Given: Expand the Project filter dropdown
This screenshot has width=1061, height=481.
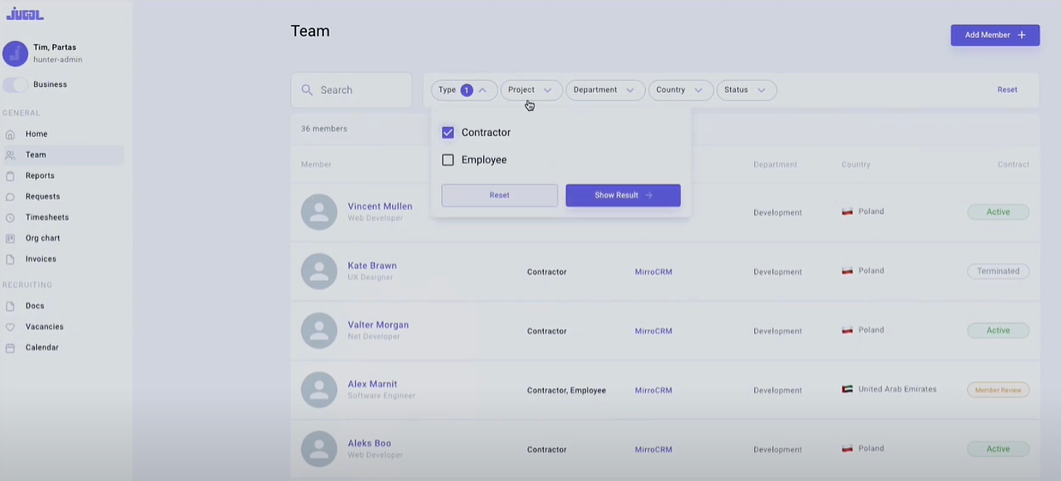Looking at the screenshot, I should pos(531,90).
